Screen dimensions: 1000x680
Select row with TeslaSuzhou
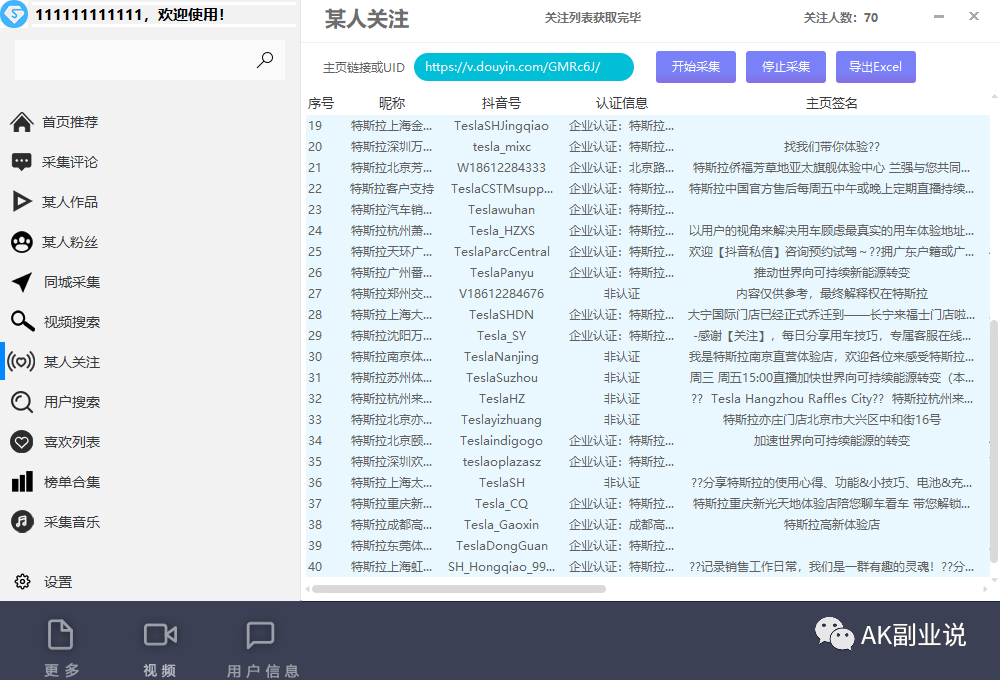(647, 378)
